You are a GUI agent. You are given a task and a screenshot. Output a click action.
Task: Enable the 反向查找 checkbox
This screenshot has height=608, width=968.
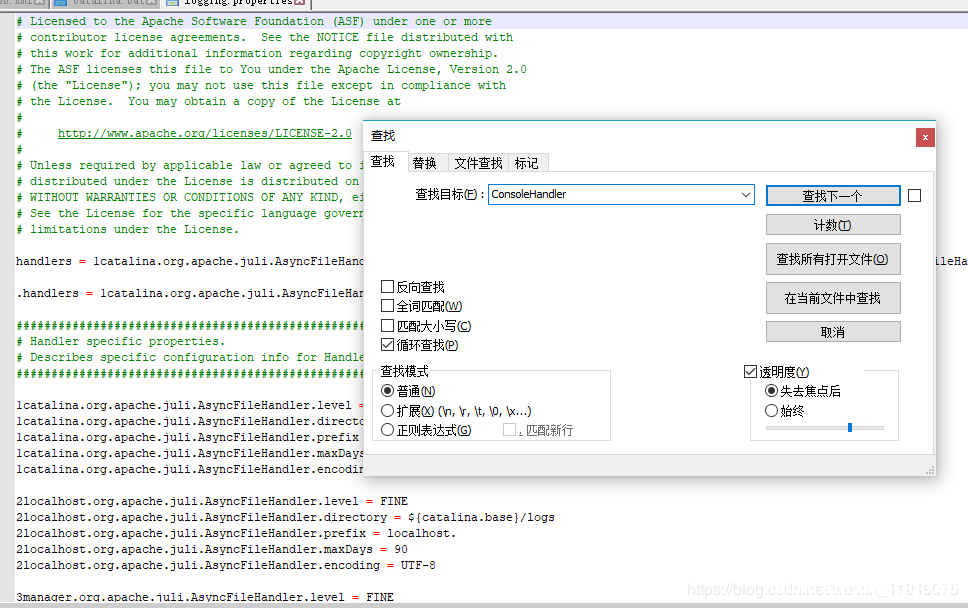pyautogui.click(x=388, y=287)
